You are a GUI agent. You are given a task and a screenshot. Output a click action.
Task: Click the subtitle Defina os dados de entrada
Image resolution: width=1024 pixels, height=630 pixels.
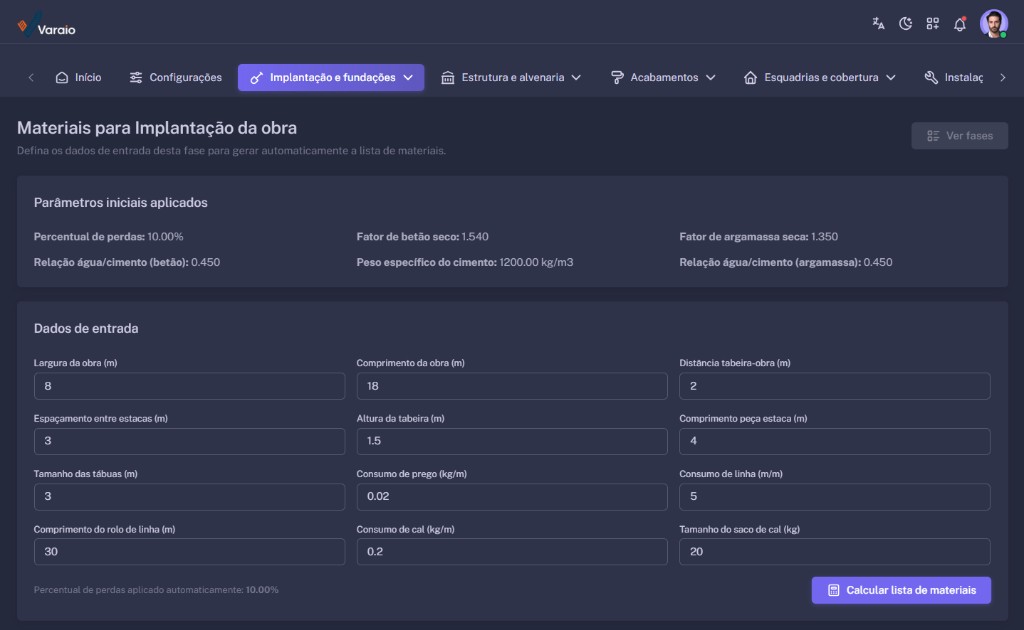pyautogui.click(x=231, y=151)
